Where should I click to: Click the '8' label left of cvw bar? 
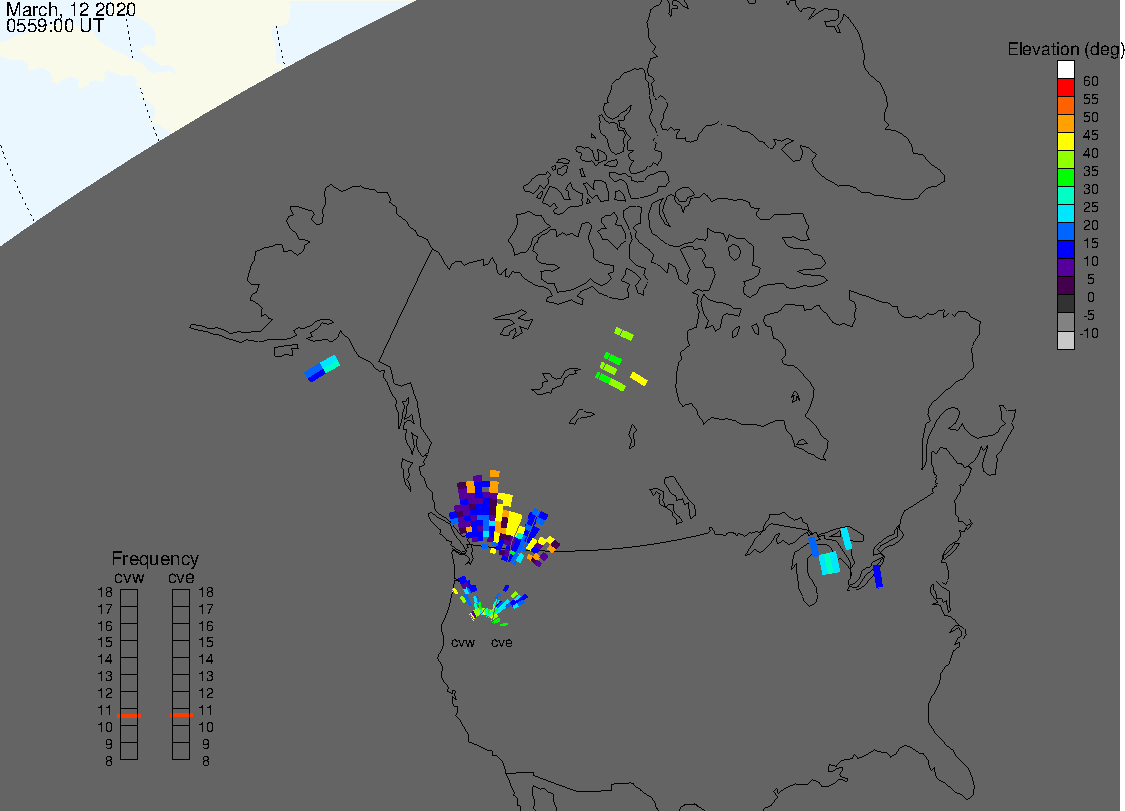point(109,761)
